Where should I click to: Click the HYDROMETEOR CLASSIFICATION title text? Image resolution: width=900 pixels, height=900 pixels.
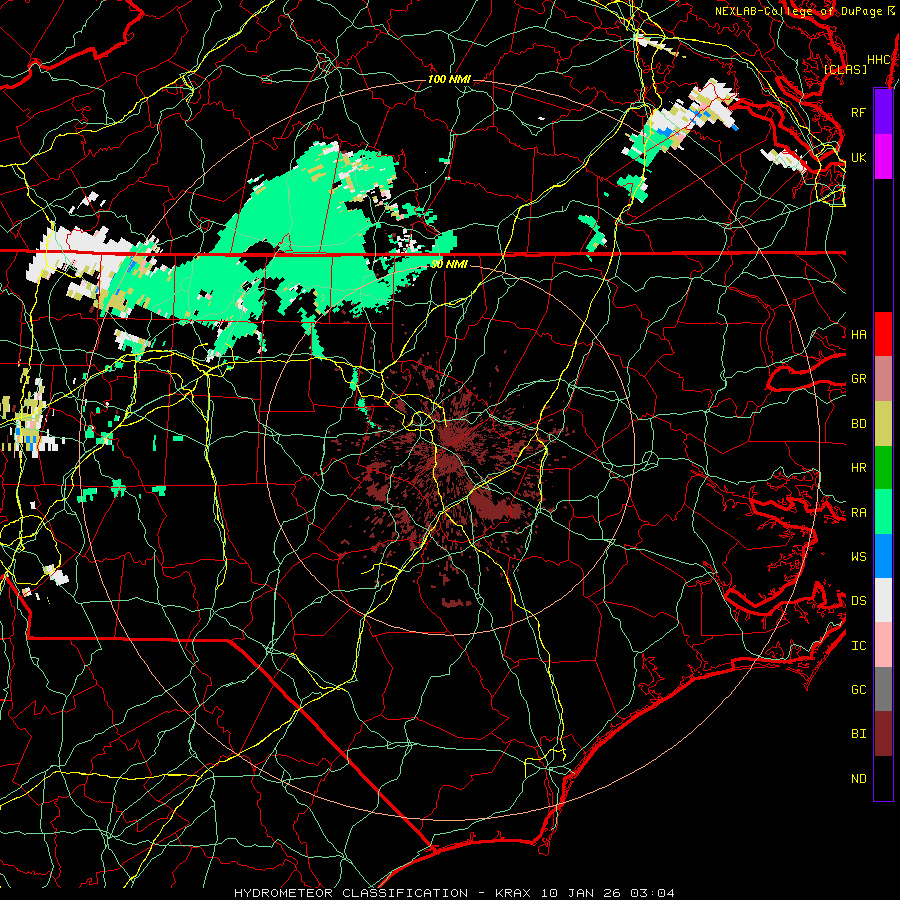coord(351,893)
